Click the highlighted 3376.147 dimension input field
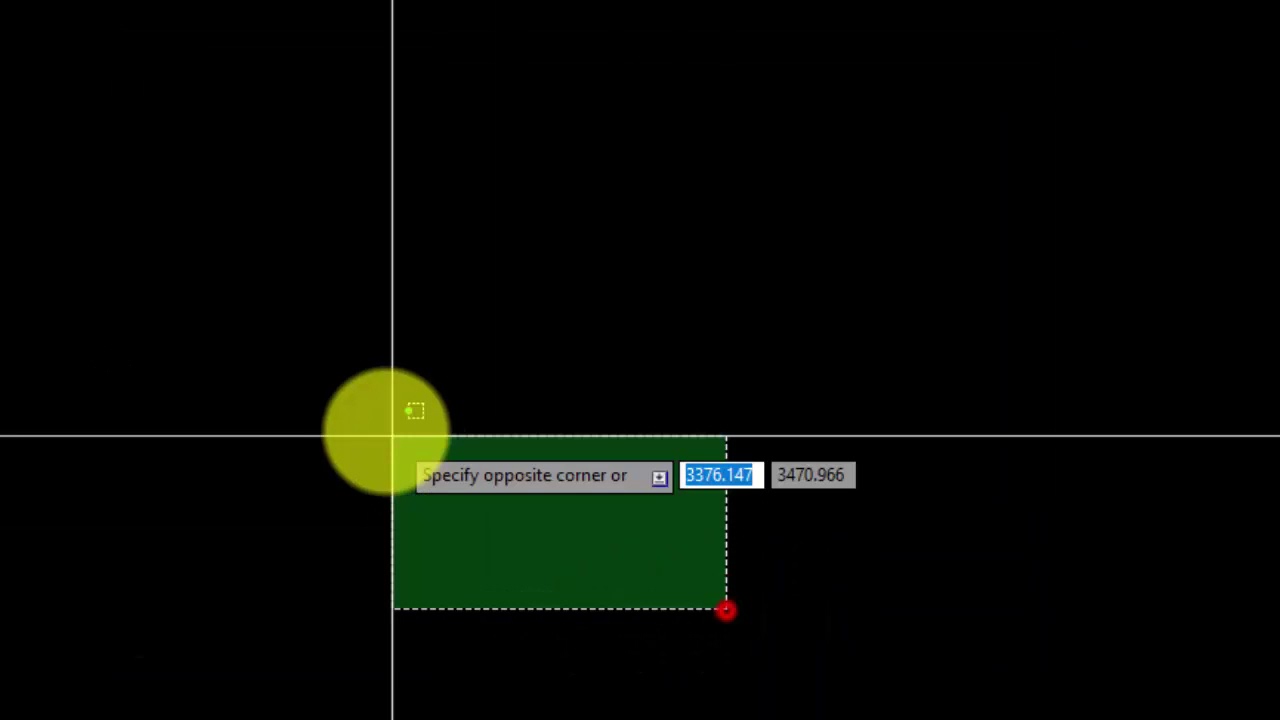1280x720 pixels. (x=721, y=475)
